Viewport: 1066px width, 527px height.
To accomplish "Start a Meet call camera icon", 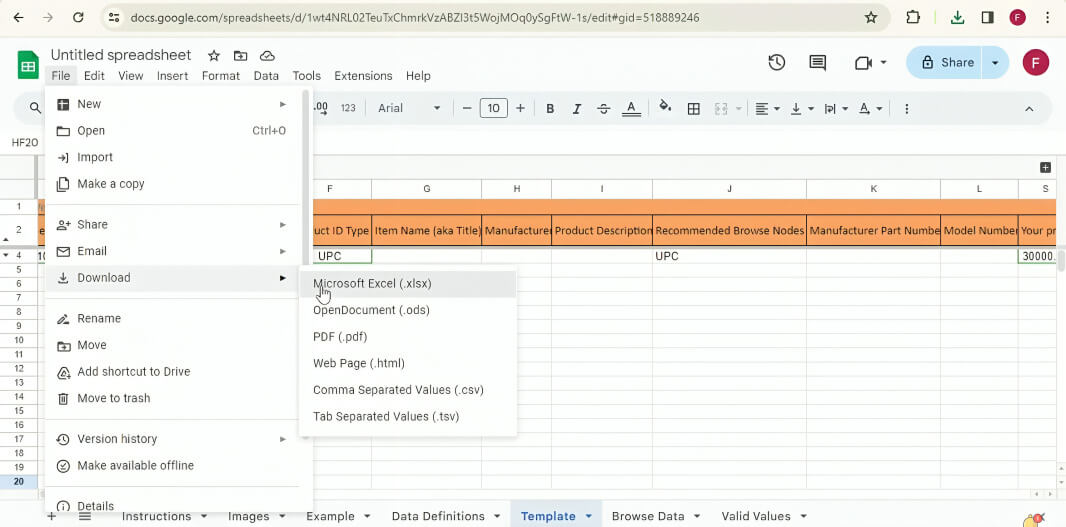I will click(x=863, y=63).
